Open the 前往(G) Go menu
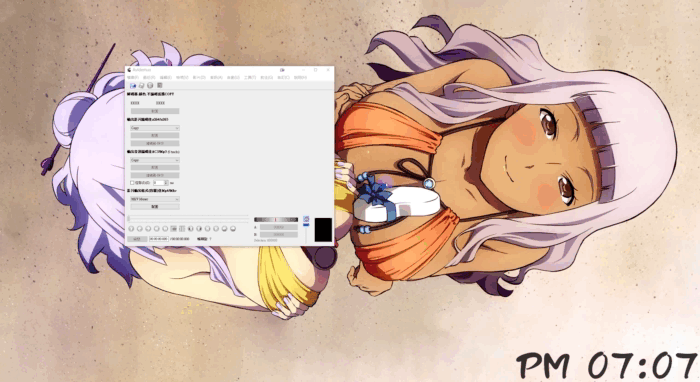Viewport: 700px width, 382px height. click(267, 78)
